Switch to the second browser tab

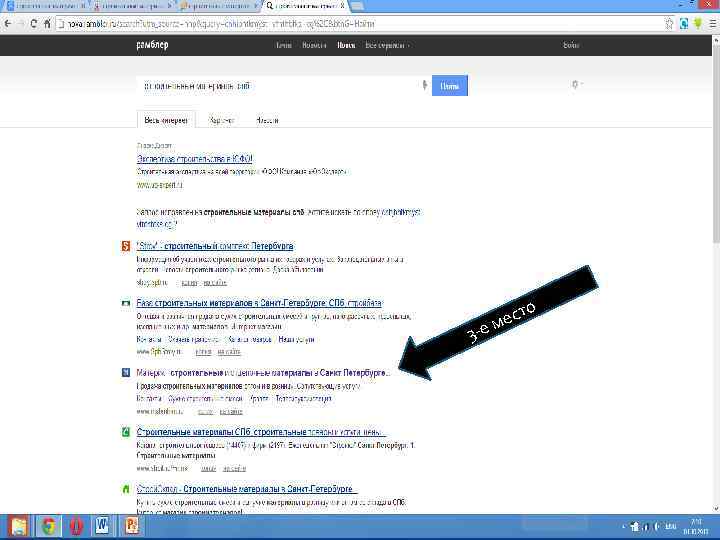[132, 6]
